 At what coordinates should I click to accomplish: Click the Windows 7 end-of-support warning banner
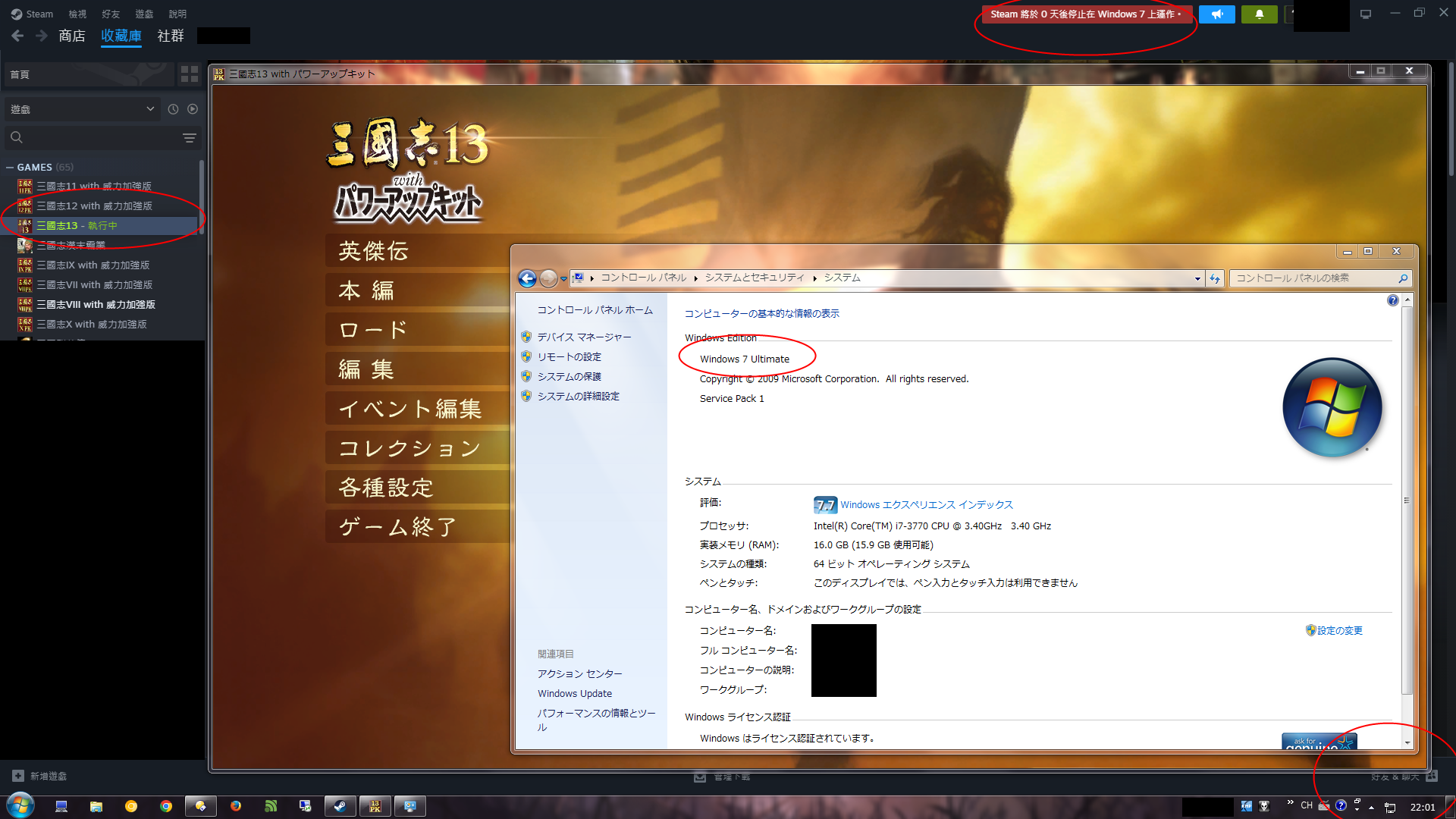[1087, 14]
